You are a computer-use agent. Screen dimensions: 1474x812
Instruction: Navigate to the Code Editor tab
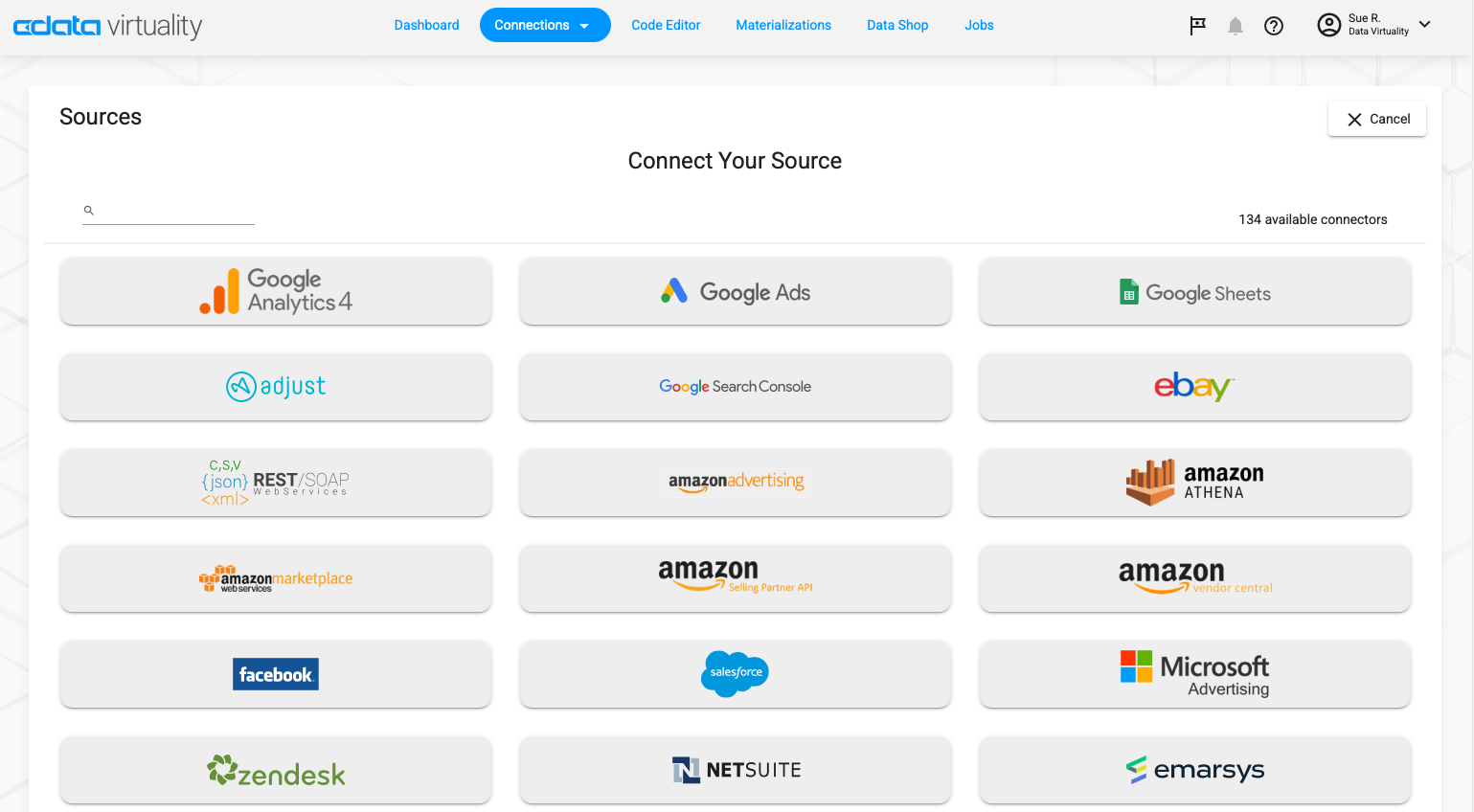(666, 25)
